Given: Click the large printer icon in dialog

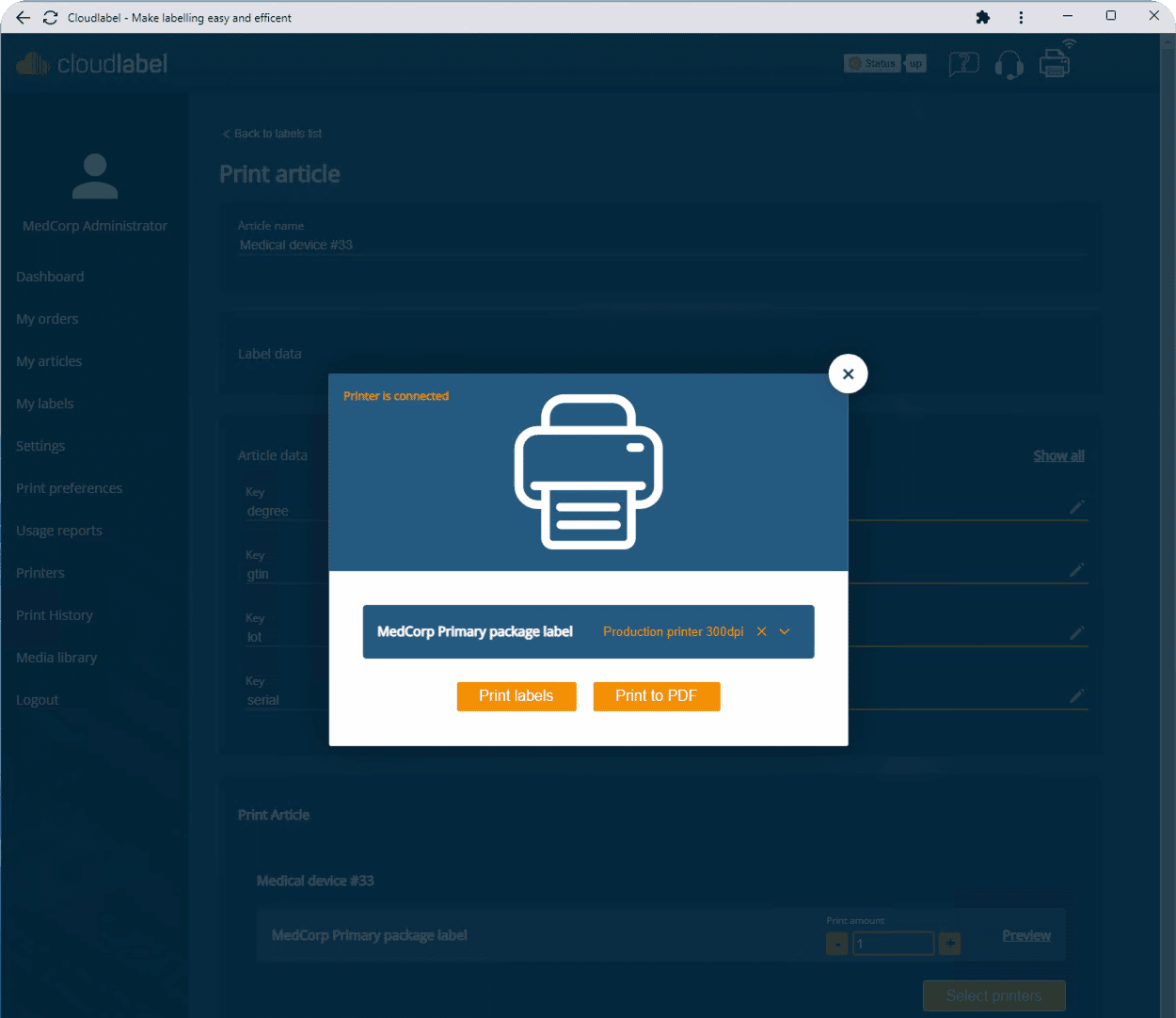Looking at the screenshot, I should [x=588, y=470].
